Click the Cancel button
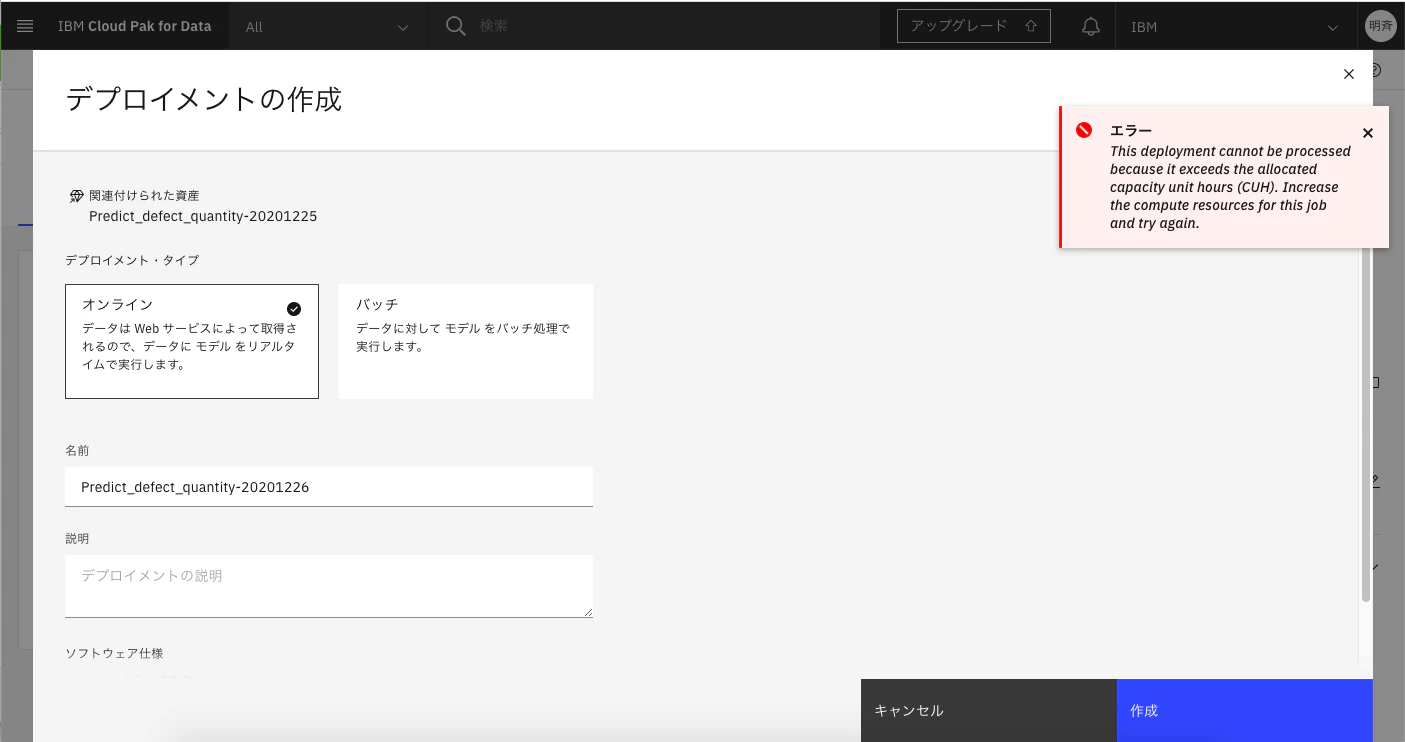This screenshot has height=742, width=1405. [989, 710]
